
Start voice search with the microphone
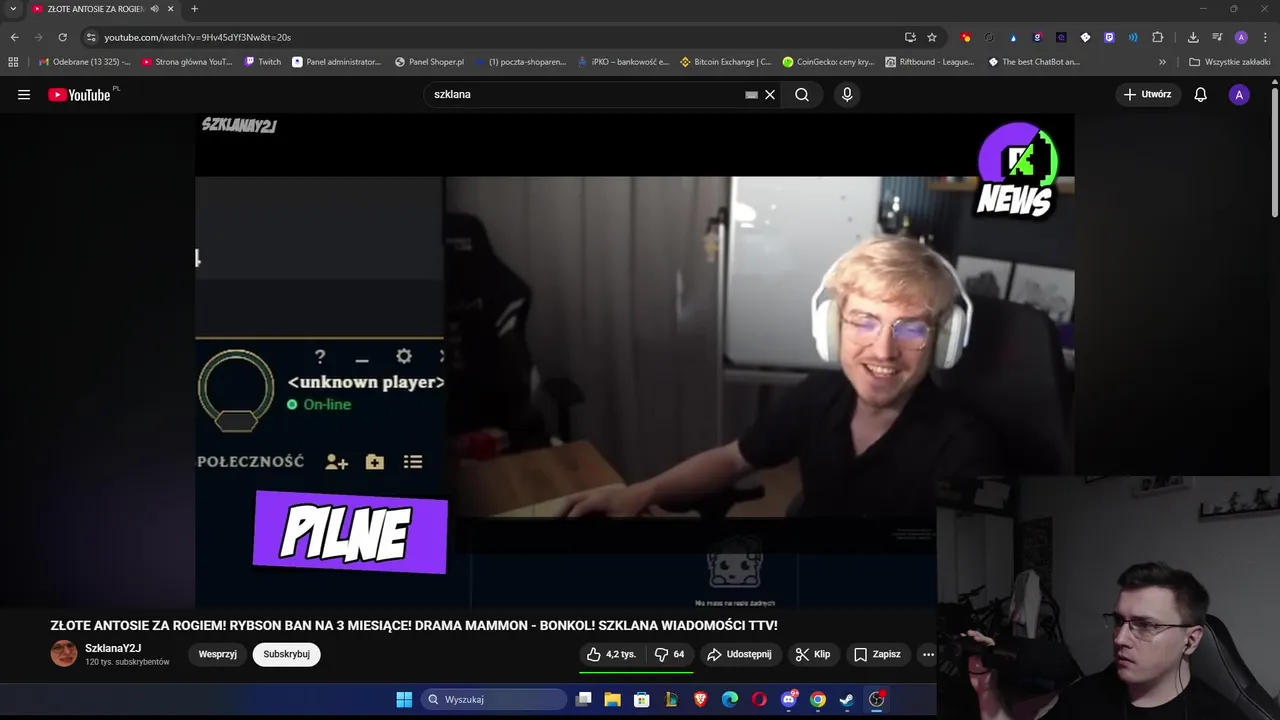(847, 95)
